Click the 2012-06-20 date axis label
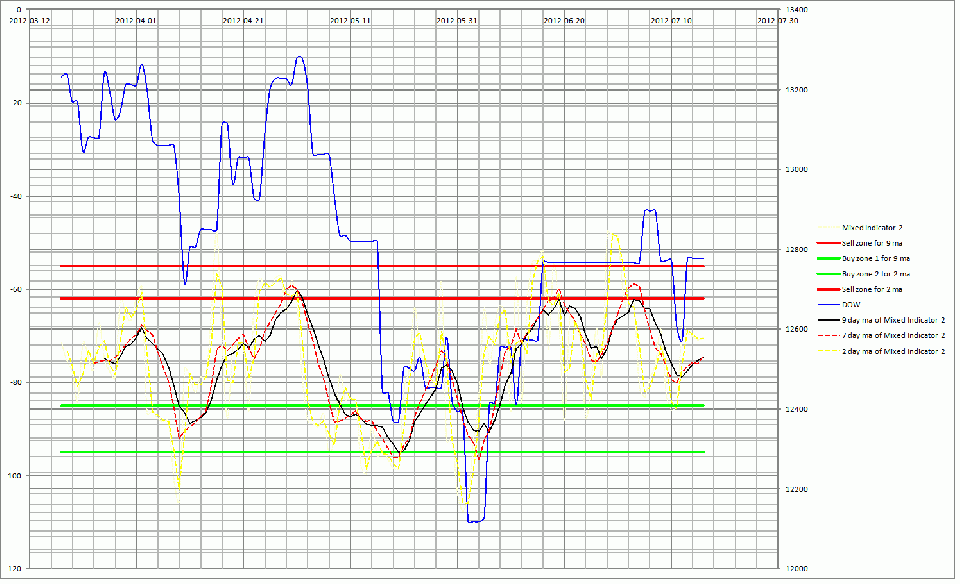960x584 pixels. click(x=564, y=20)
